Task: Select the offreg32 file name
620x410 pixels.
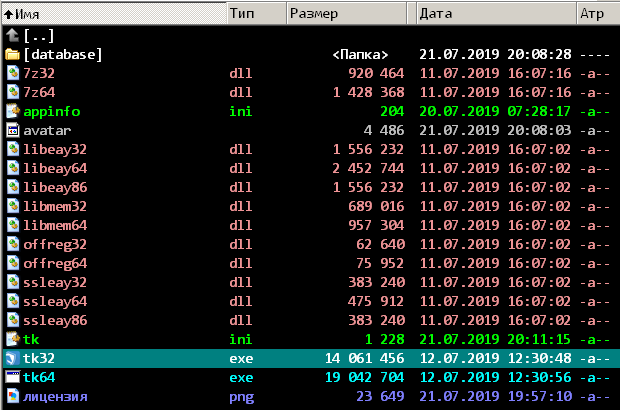Action: tap(55, 244)
